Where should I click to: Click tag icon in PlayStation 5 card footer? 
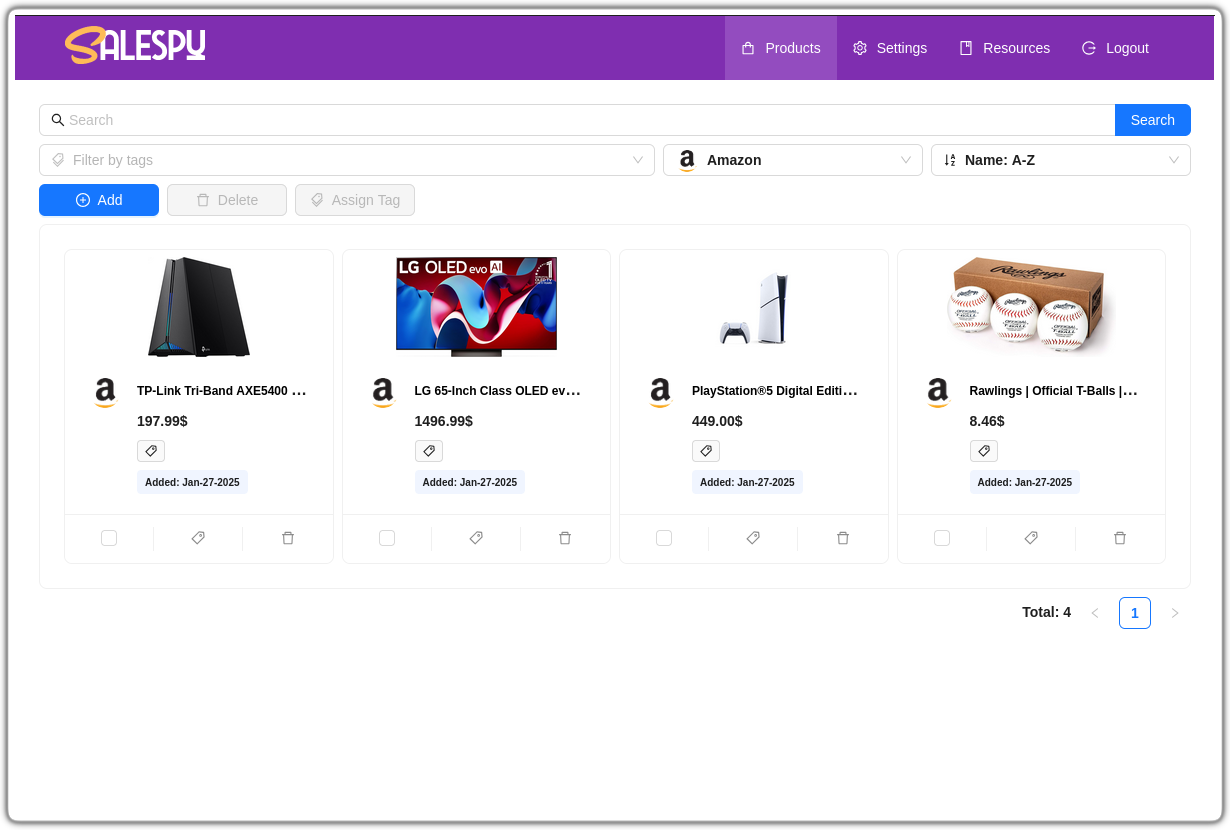point(753,538)
